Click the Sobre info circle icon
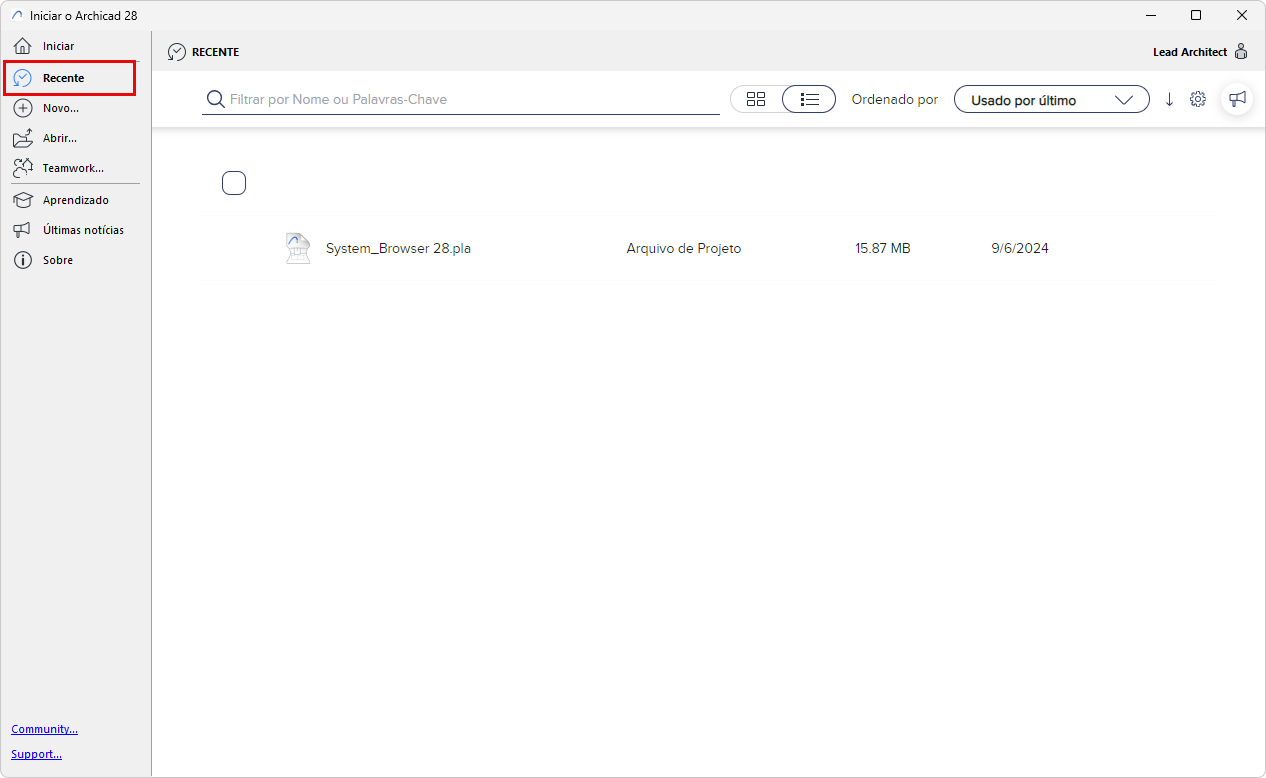Image resolution: width=1266 pixels, height=778 pixels. [x=22, y=260]
